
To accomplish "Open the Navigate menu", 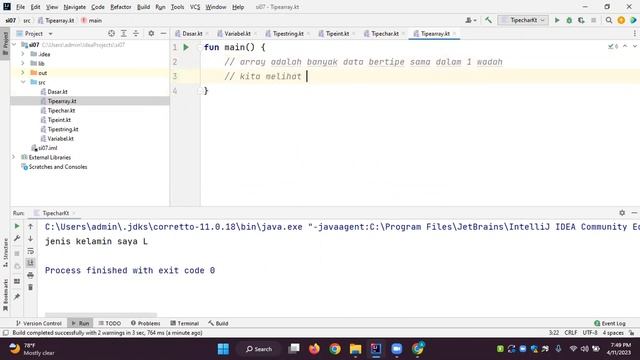I will click(75, 7).
